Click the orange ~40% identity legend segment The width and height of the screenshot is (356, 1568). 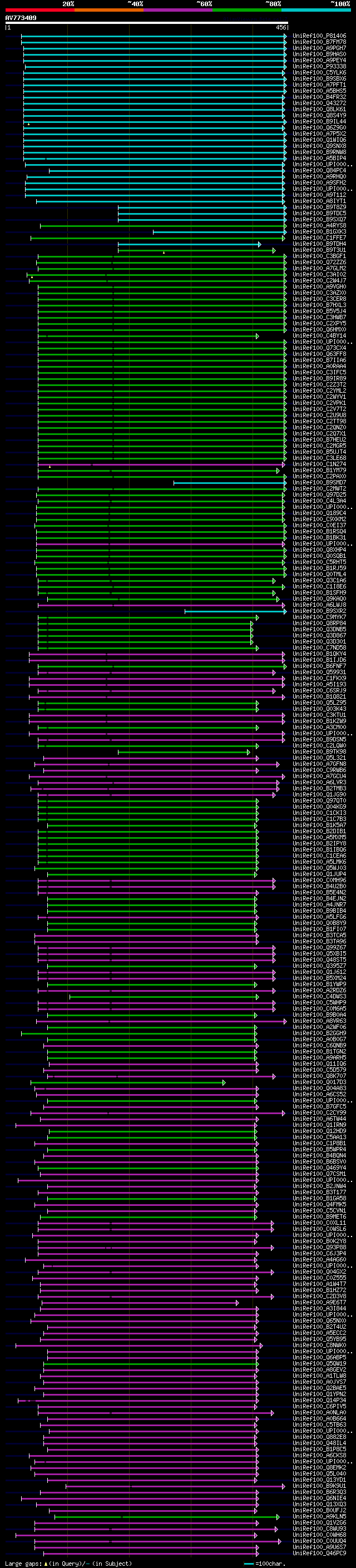pyautogui.click(x=109, y=10)
